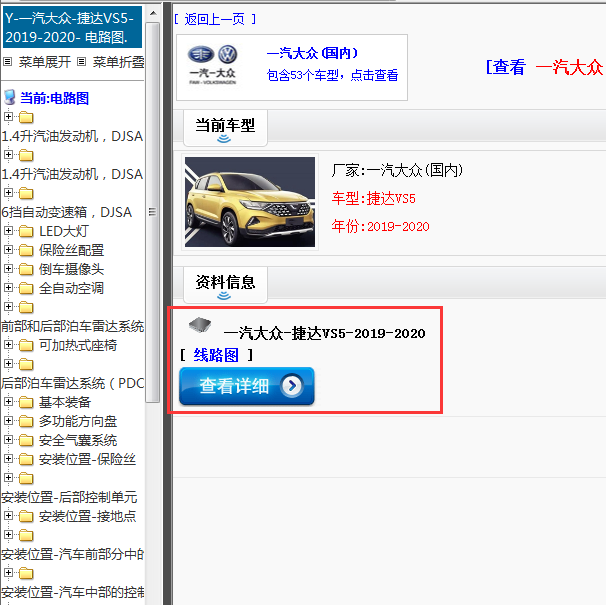Expand the 基本装备 tree node

coord(8,402)
